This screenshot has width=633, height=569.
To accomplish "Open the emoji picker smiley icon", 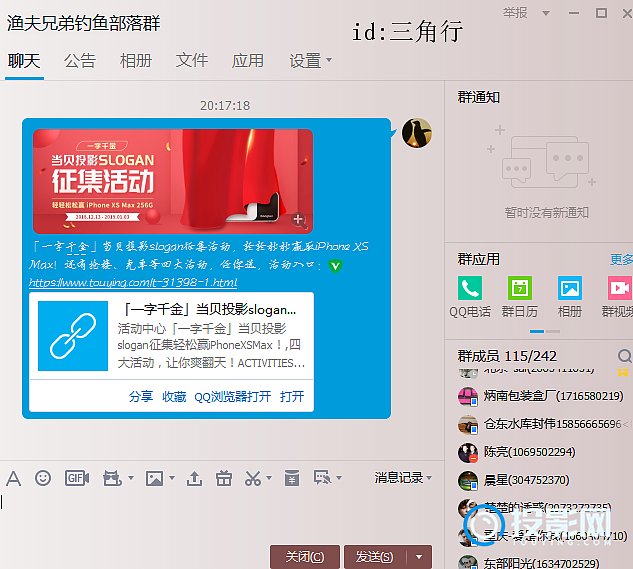I will coord(43,478).
